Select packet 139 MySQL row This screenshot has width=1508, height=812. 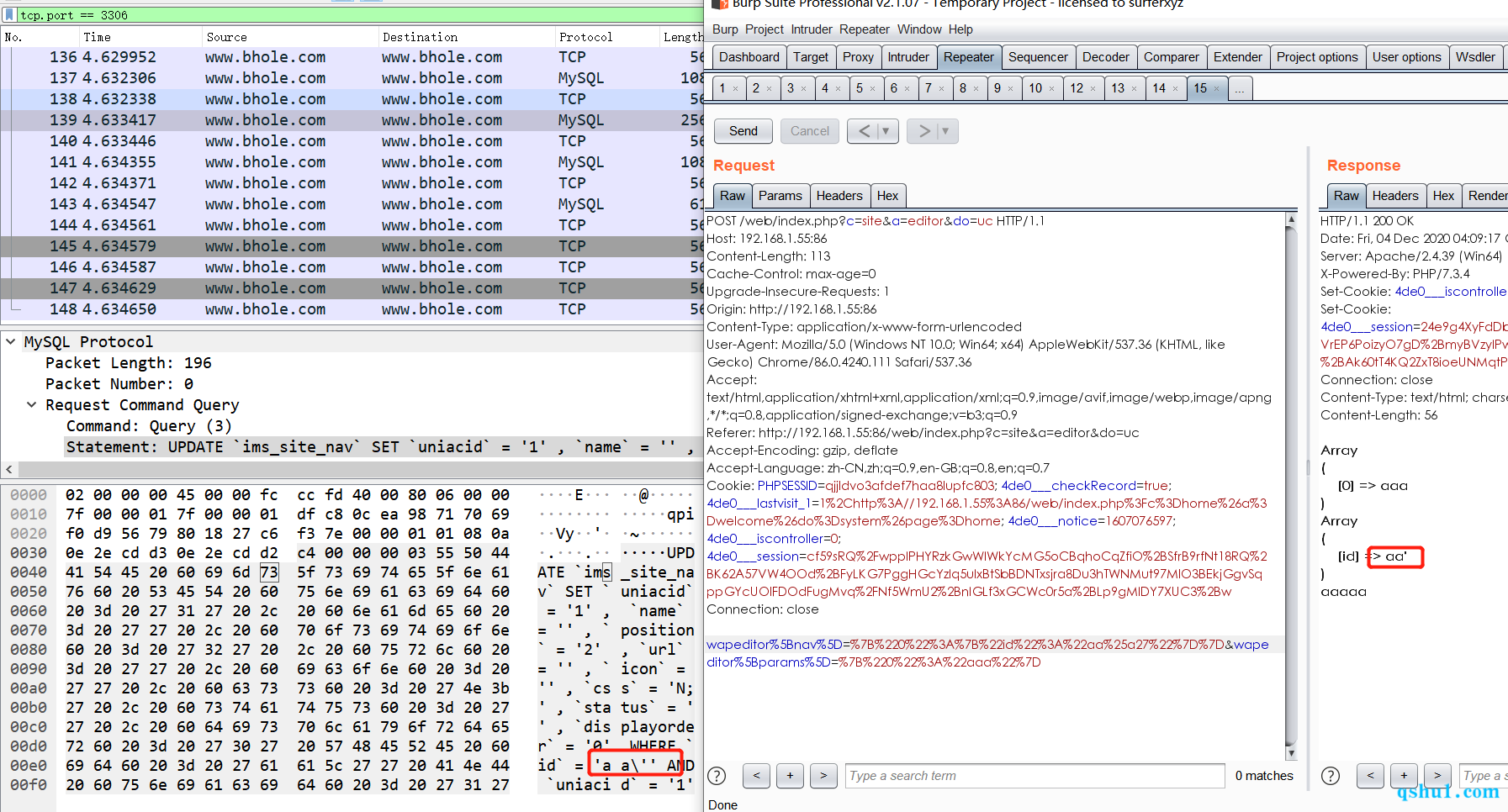(x=352, y=120)
